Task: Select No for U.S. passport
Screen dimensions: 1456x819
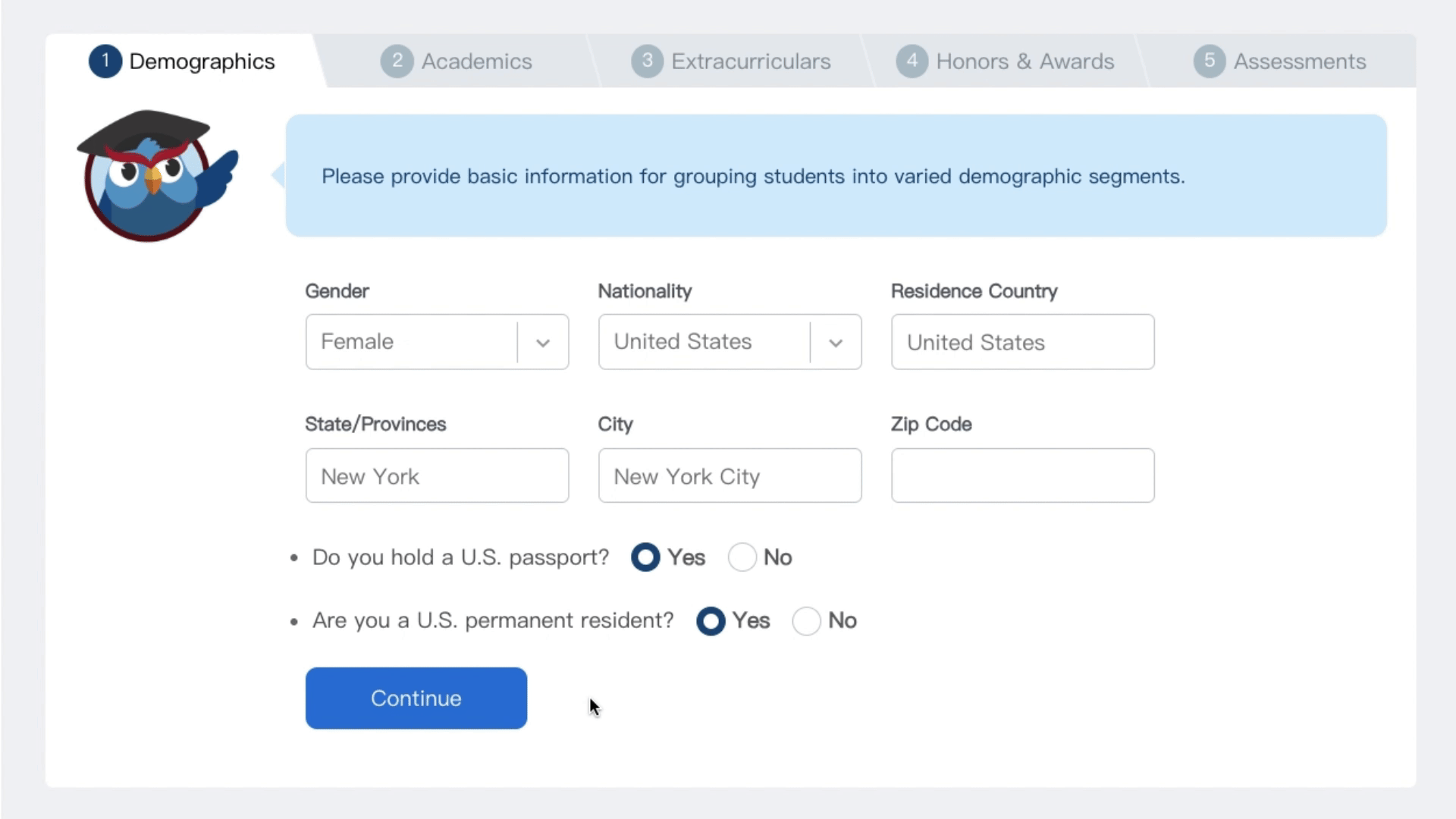Action: (x=742, y=557)
